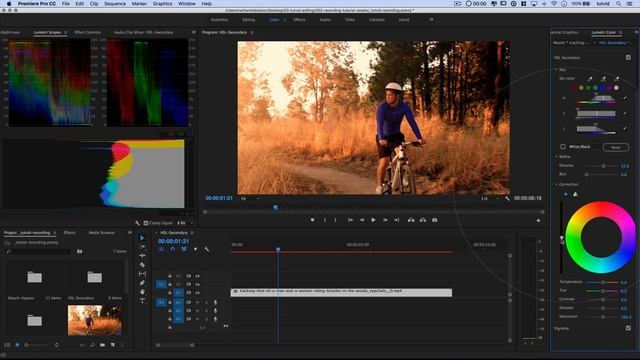Screen dimensions: 640x360
Task: Toggle the L range checkmark
Action: coord(624,129)
